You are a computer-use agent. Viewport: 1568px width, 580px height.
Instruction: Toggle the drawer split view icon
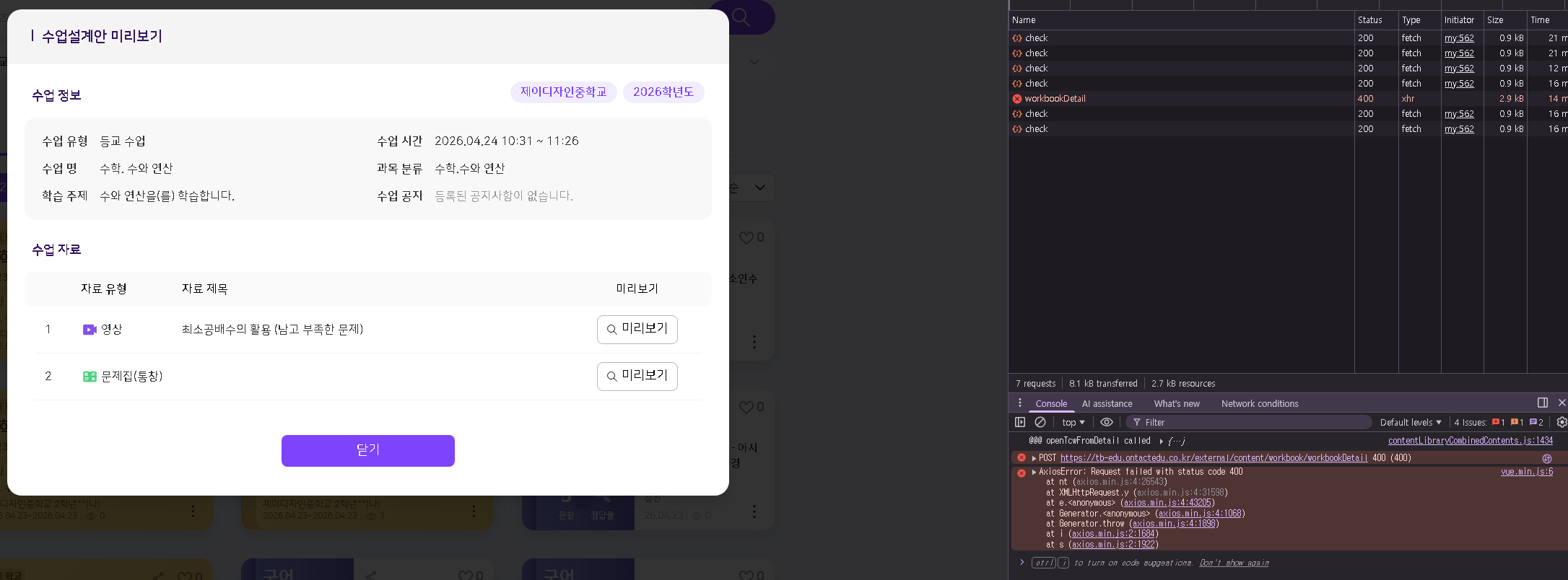1542,403
